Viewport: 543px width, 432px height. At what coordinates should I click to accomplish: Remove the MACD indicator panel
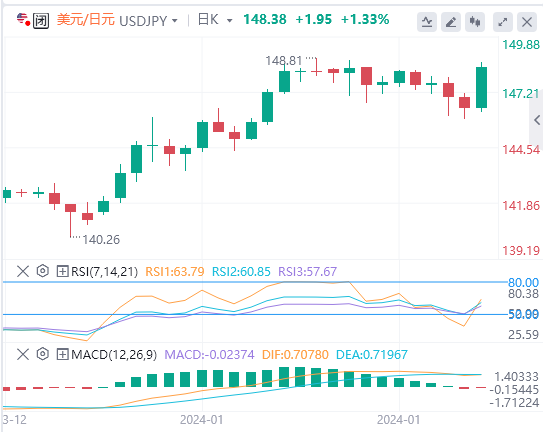(23, 354)
